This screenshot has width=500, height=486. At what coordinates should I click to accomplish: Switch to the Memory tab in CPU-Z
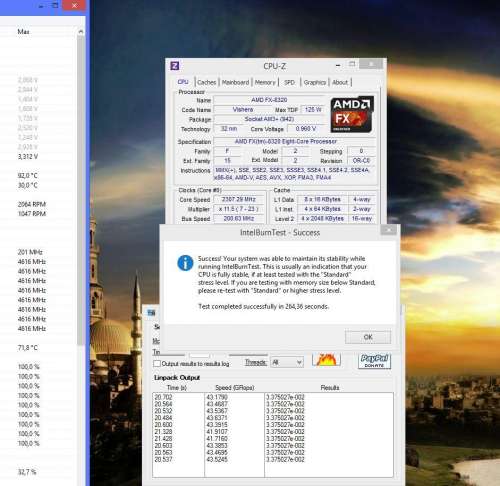point(265,82)
